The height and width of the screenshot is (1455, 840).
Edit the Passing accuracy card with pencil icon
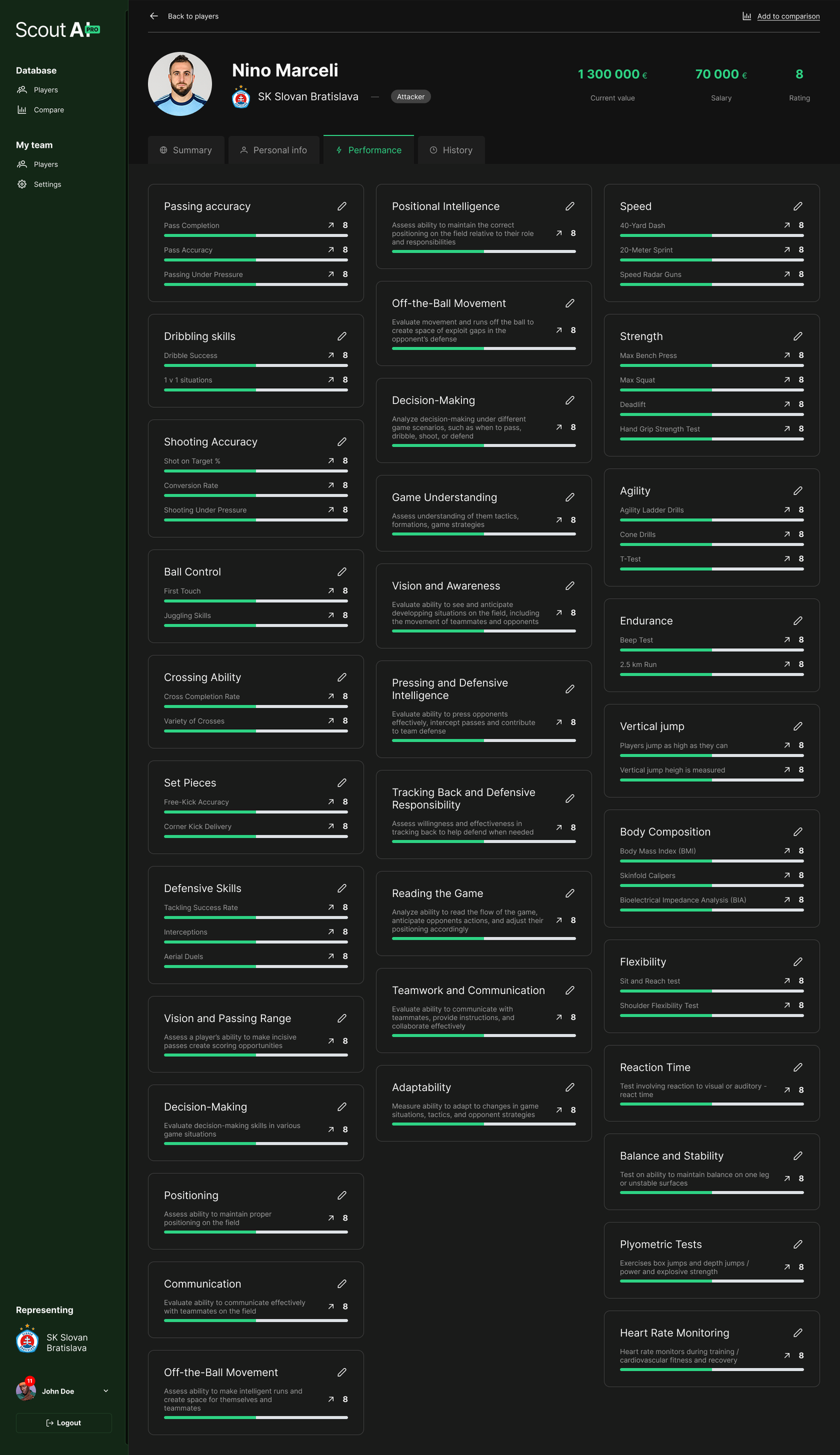(x=342, y=206)
